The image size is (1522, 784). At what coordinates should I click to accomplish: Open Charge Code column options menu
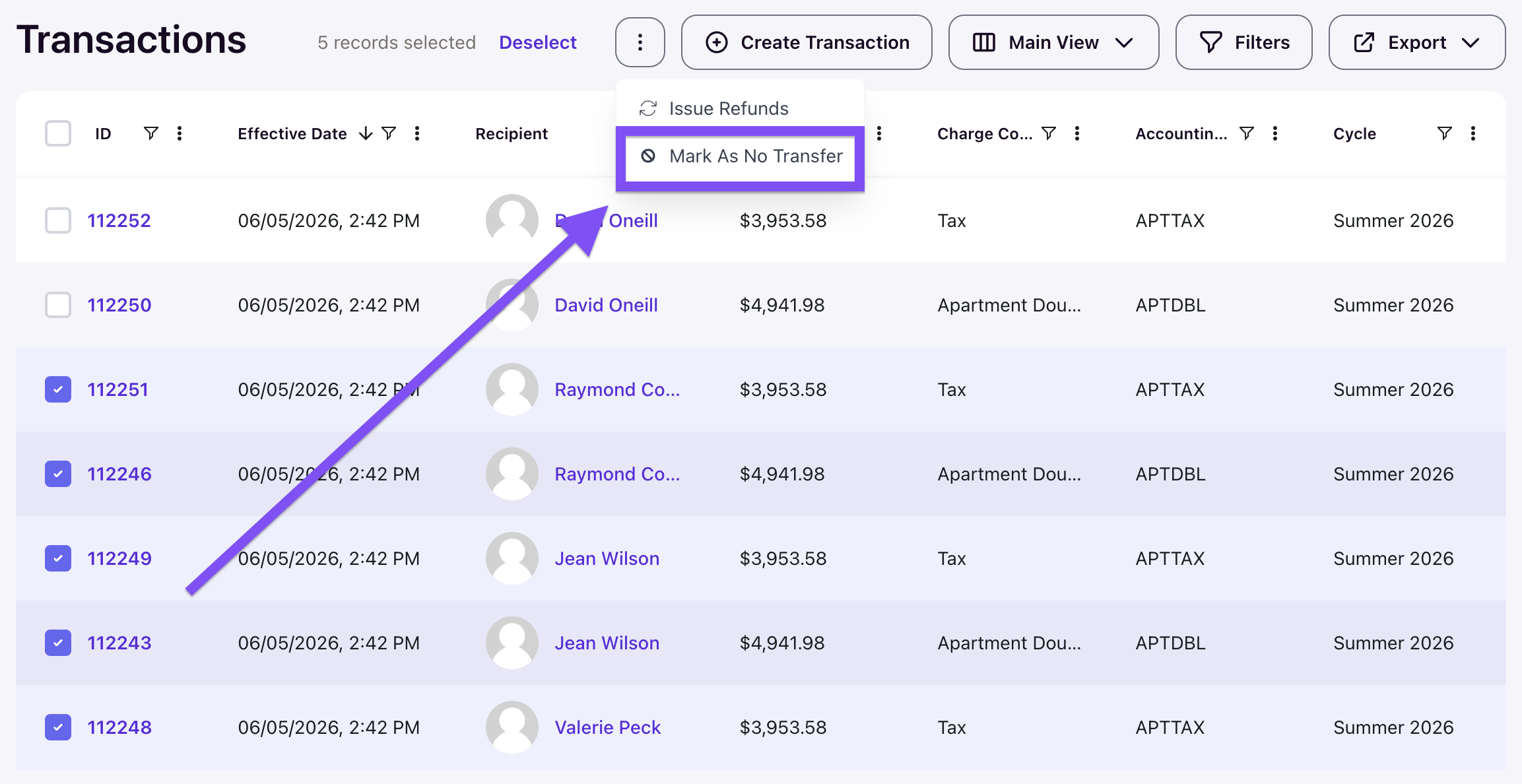tap(1077, 133)
